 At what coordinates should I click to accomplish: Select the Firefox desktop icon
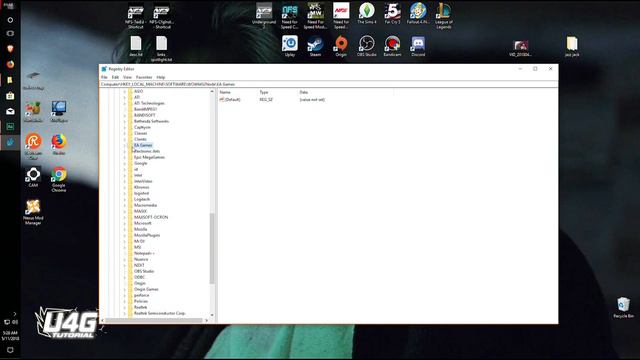tap(59, 144)
